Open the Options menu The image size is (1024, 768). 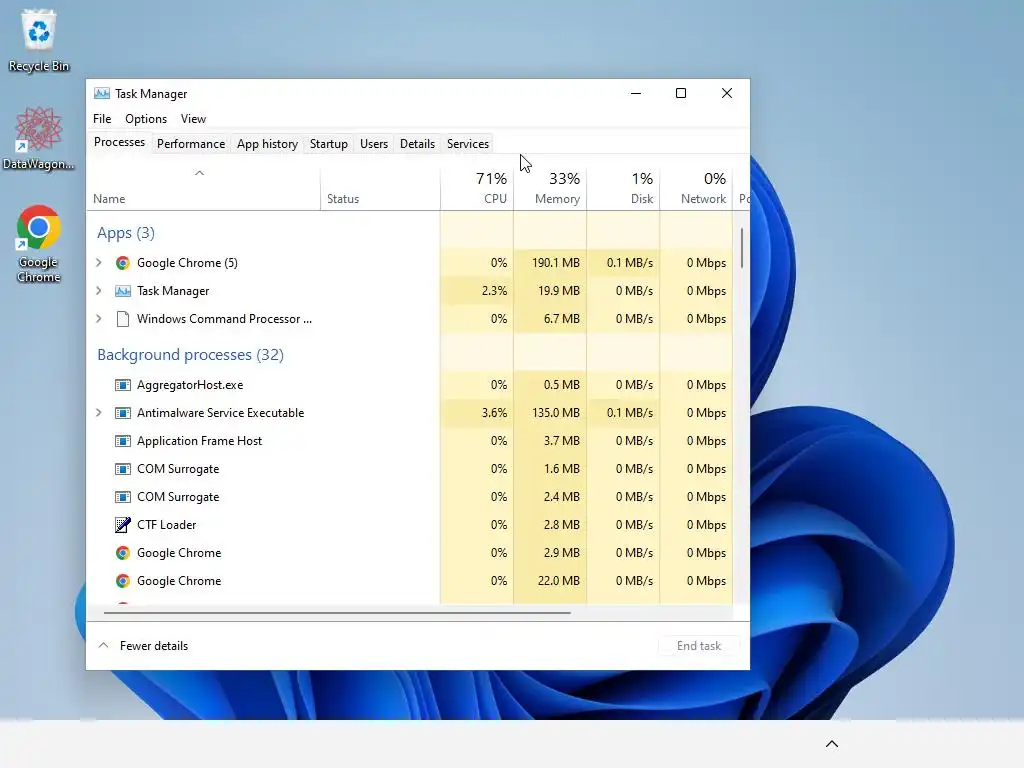coord(146,119)
